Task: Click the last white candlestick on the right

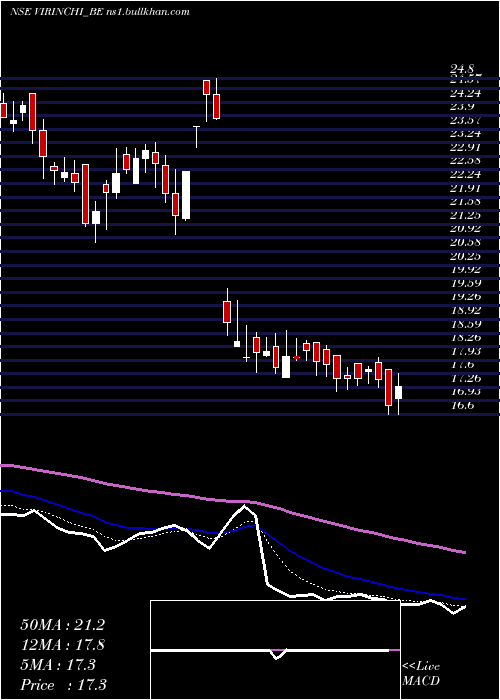Action: click(398, 392)
